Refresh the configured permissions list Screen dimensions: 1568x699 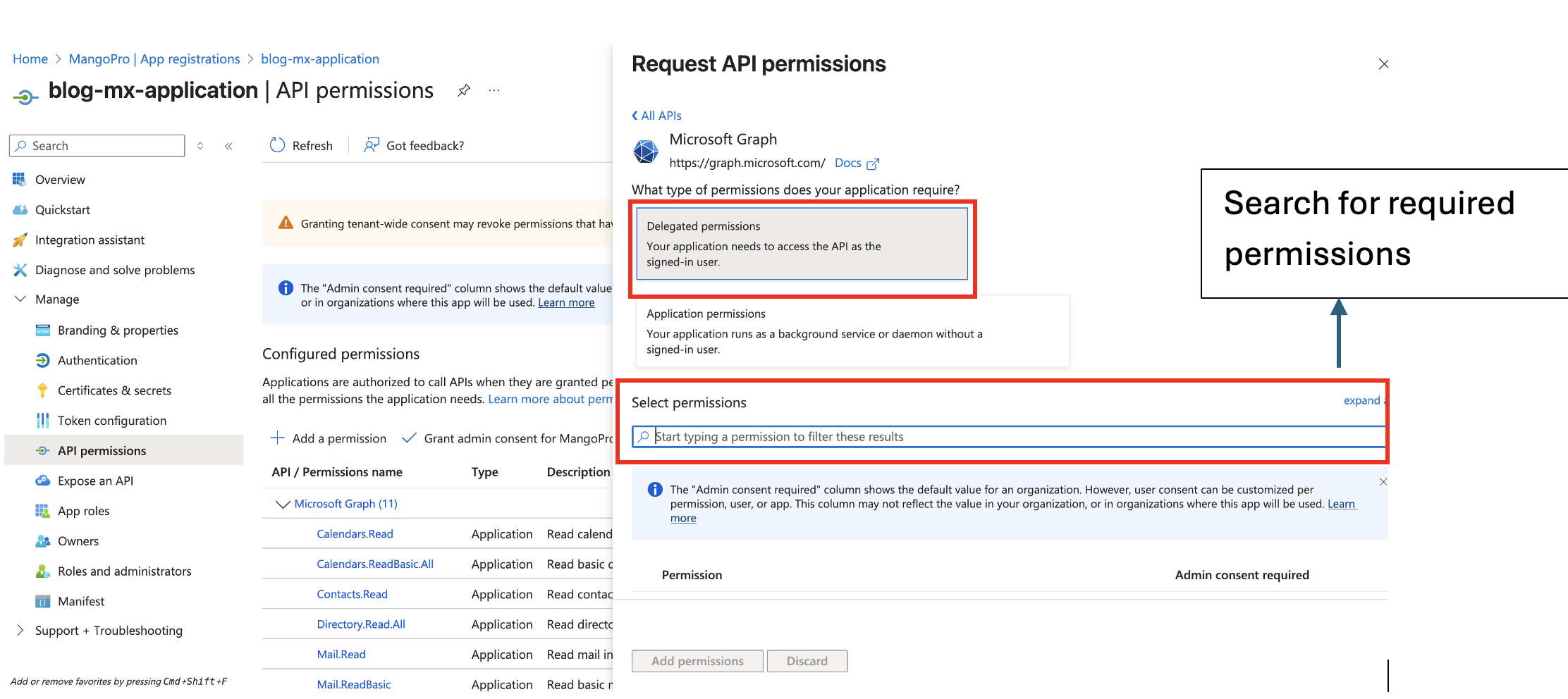point(301,145)
